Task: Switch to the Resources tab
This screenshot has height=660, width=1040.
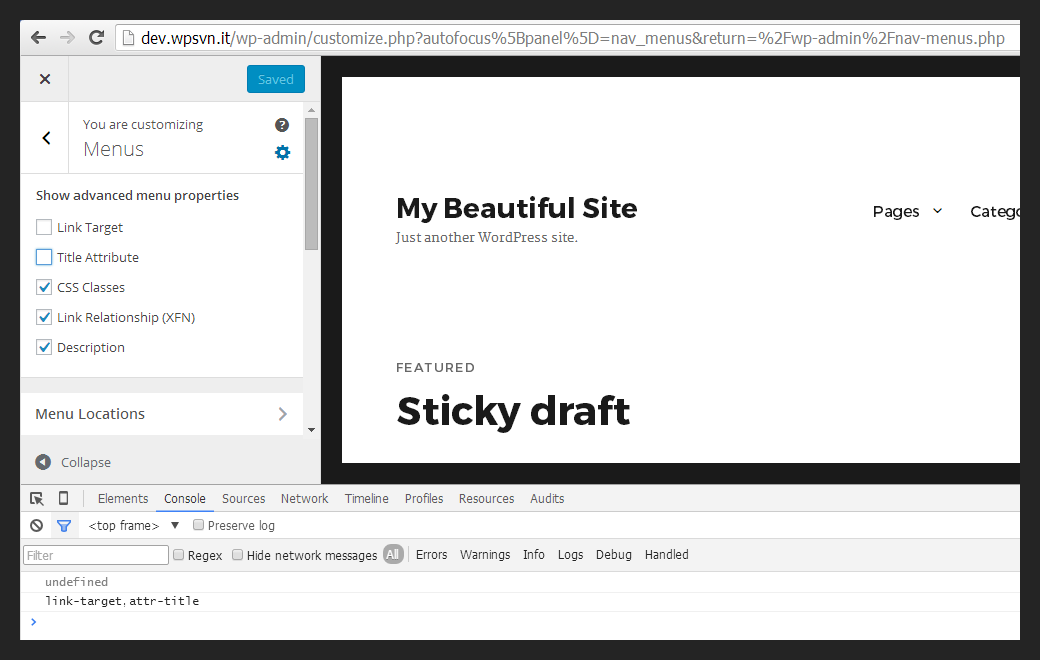Action: point(486,499)
